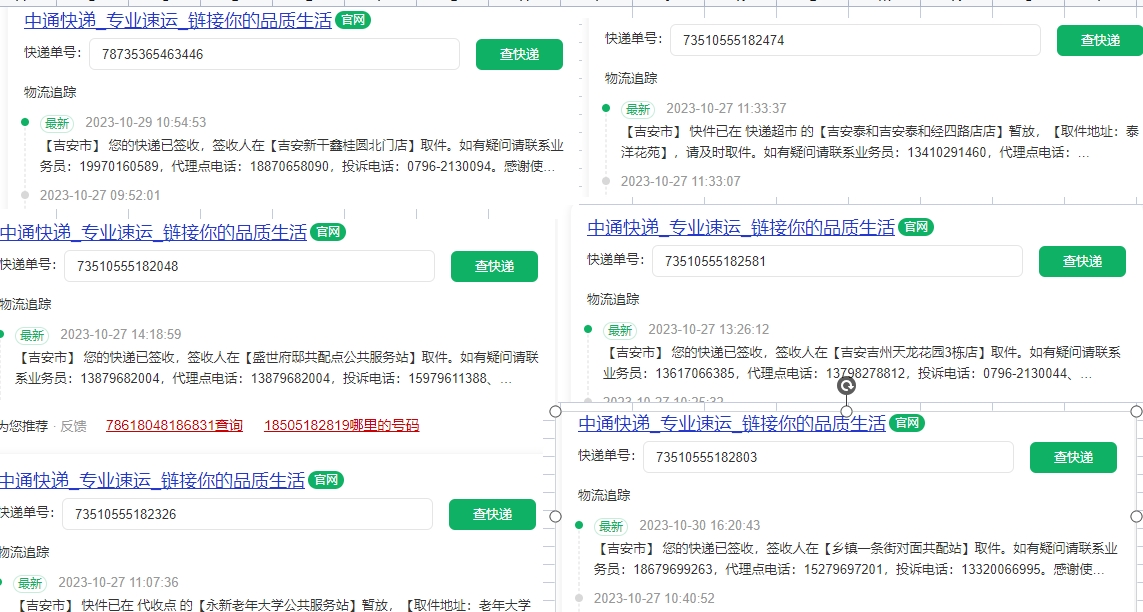Click the timestamp 2023-10-27 09:52:01
Screen dimensions: 1143x612
(100, 195)
